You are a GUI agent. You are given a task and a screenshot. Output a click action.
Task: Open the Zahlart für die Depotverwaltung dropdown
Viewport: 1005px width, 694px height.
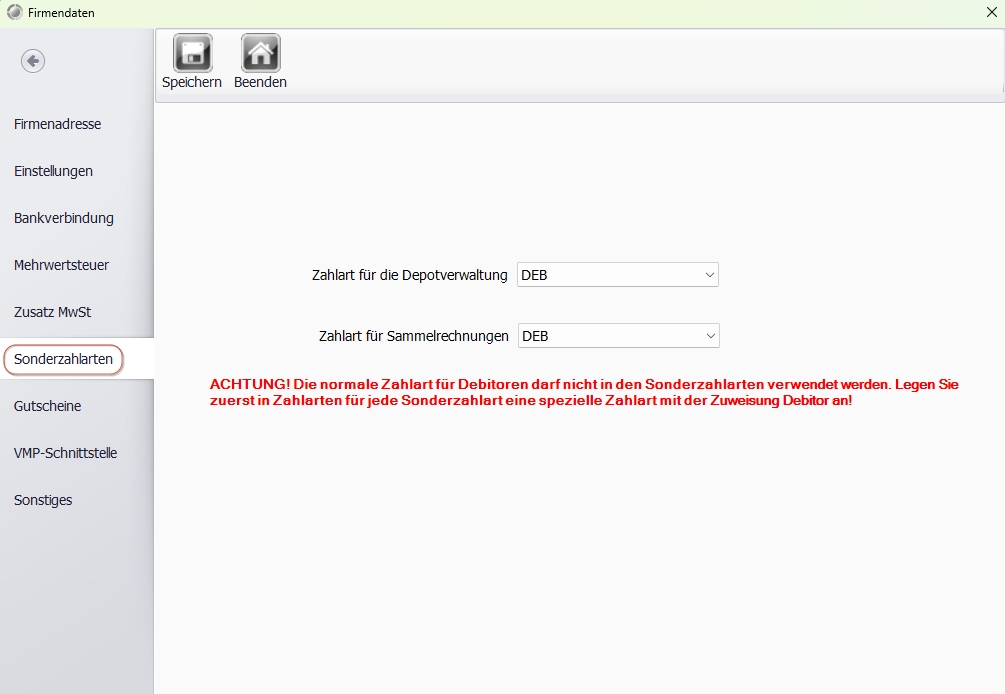pos(708,274)
